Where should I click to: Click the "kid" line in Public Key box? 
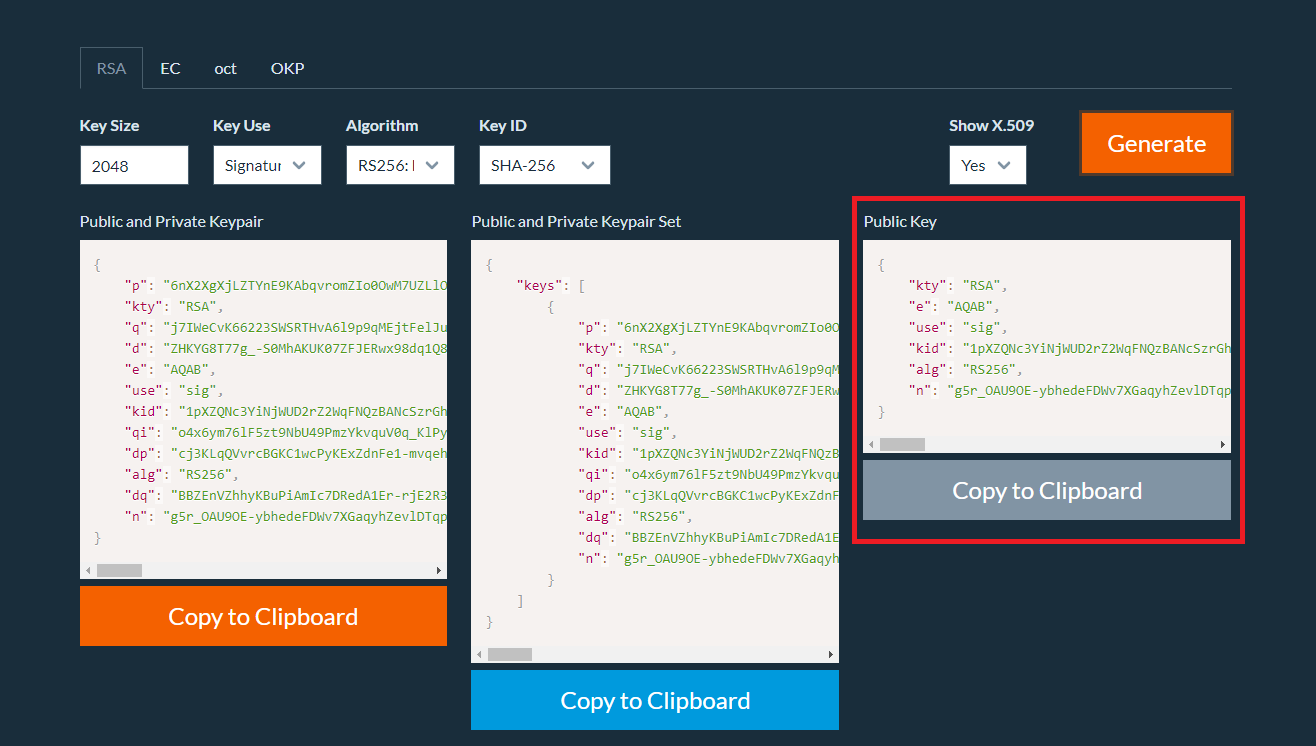(x=1069, y=349)
